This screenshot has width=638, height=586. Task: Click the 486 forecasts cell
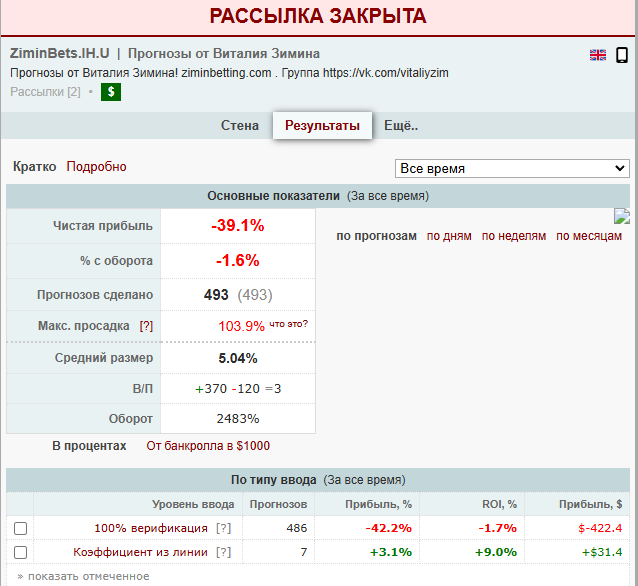pos(297,528)
